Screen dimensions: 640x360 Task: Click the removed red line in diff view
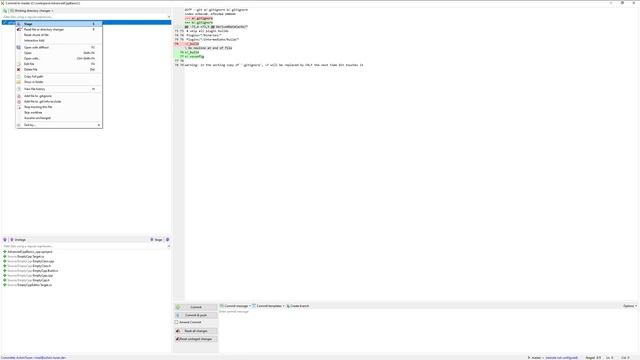coord(192,44)
